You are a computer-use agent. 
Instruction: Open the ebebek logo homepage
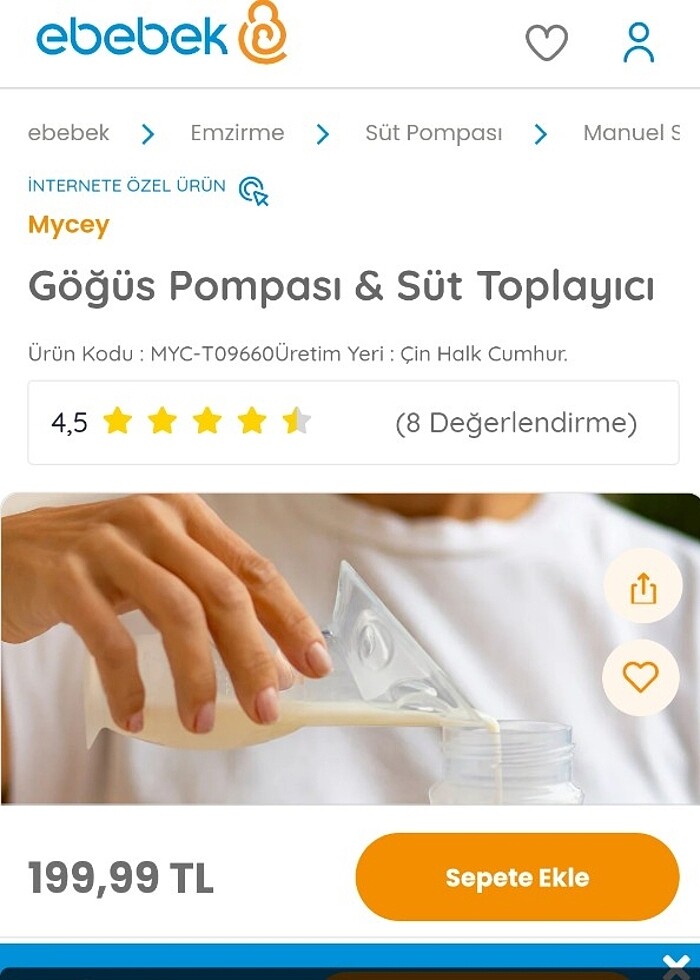click(162, 33)
